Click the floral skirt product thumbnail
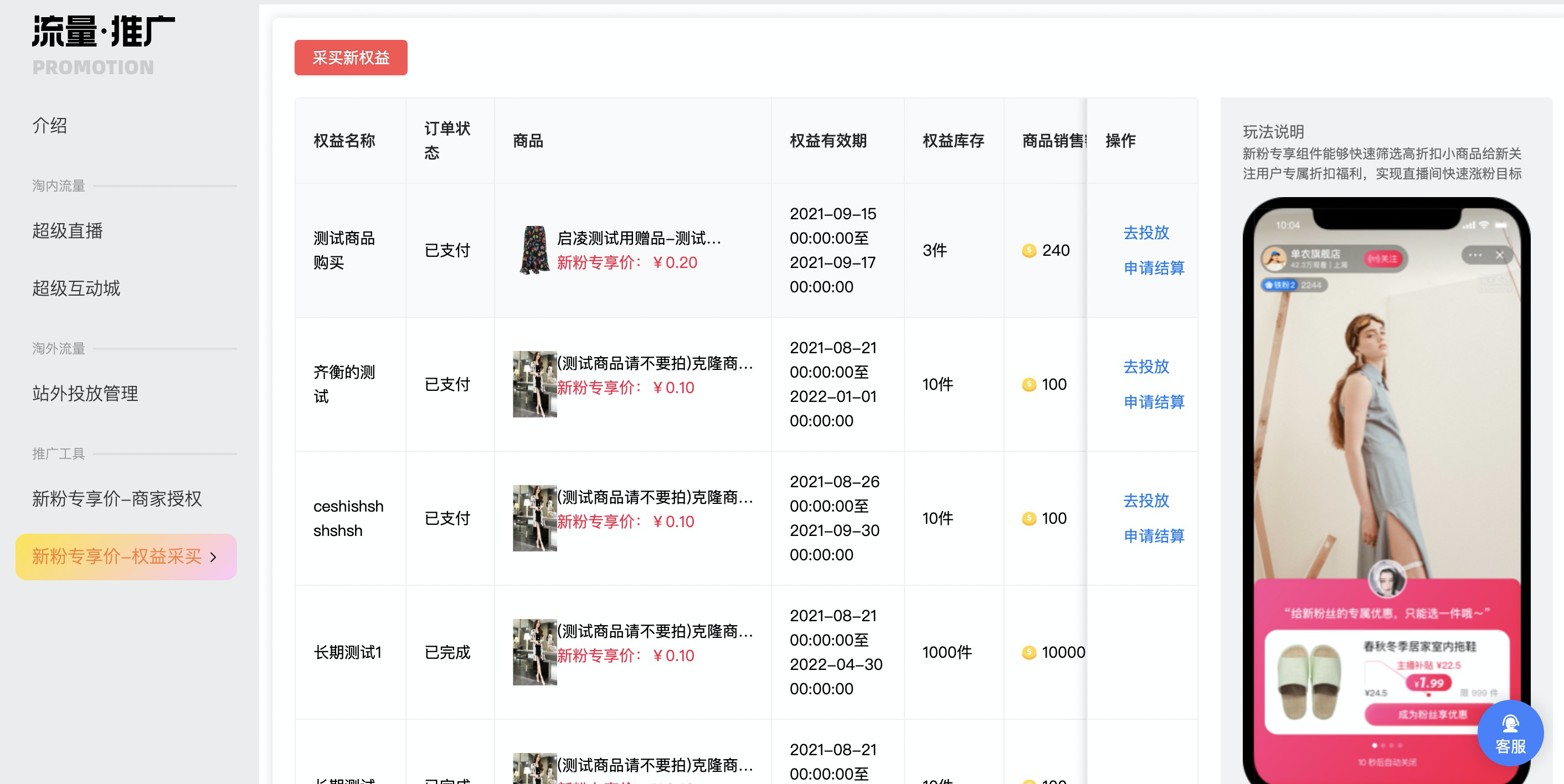Viewport: 1564px width, 784px height. pyautogui.click(x=534, y=250)
